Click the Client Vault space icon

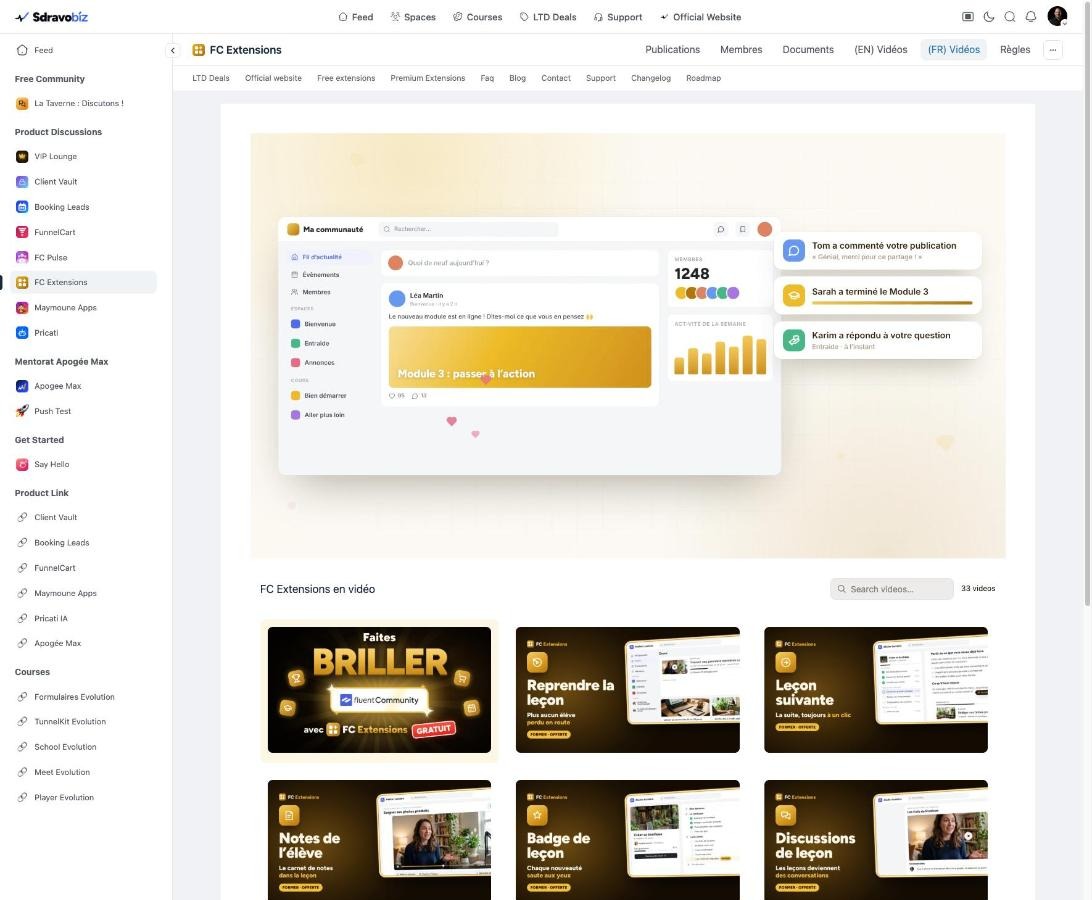[22, 182]
